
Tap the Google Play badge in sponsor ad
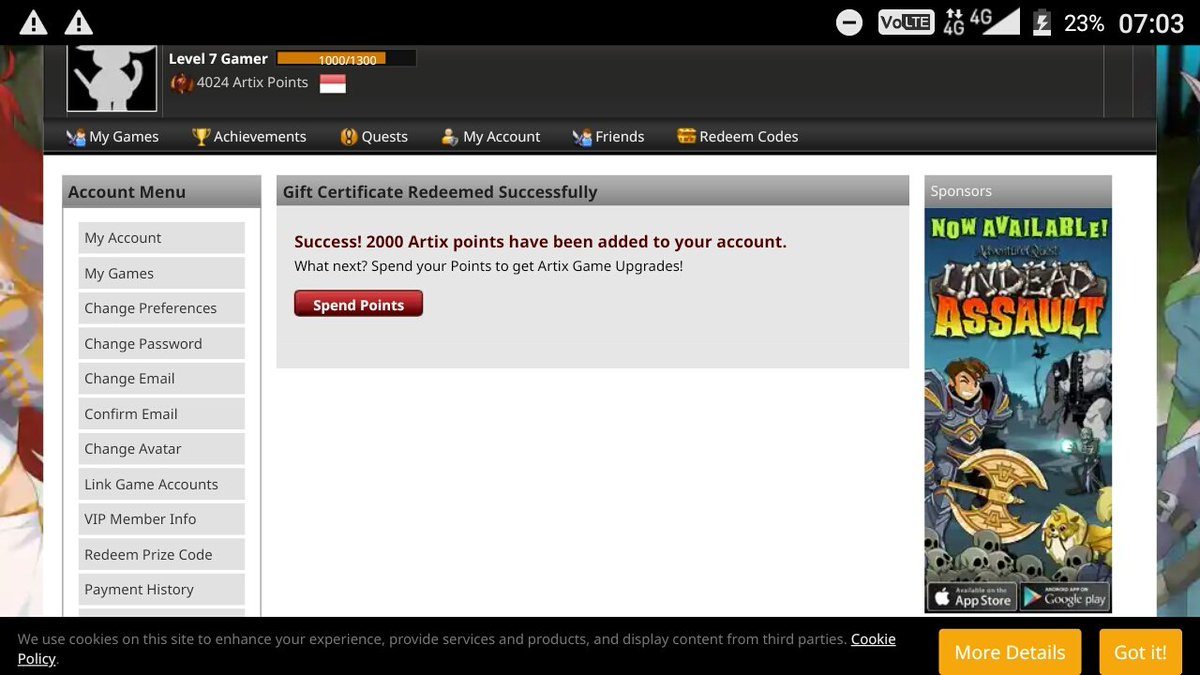(1064, 597)
